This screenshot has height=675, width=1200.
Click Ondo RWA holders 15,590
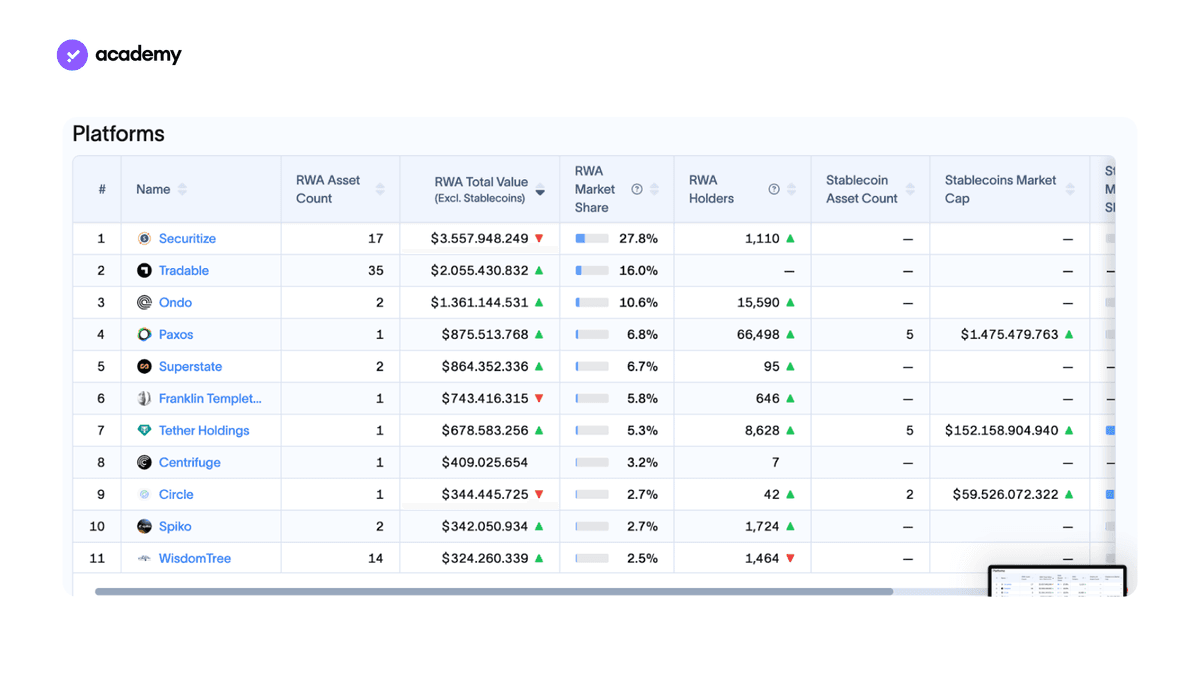[x=758, y=302]
